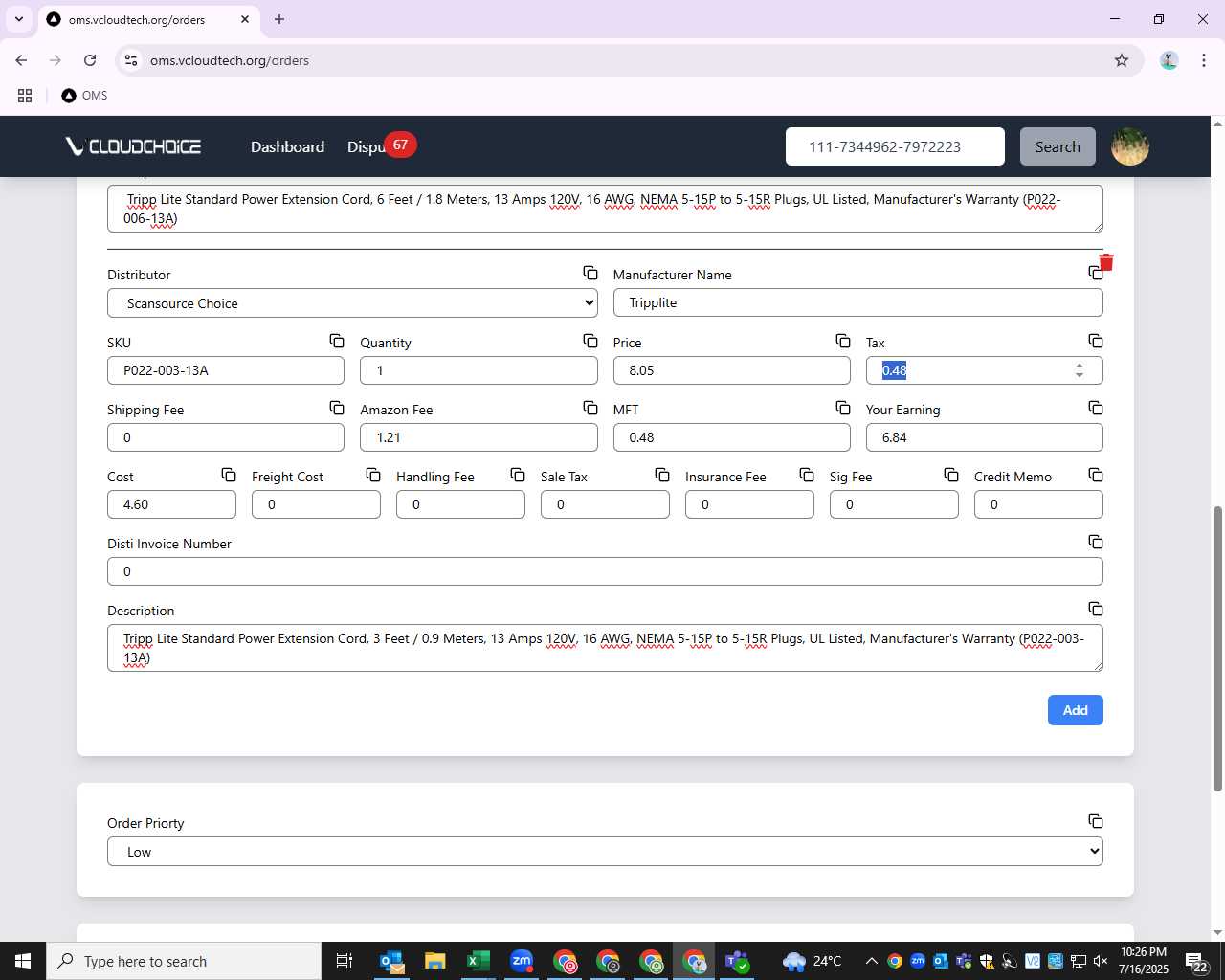1225x980 pixels.
Task: Copy the MFT field value
Action: tap(843, 408)
